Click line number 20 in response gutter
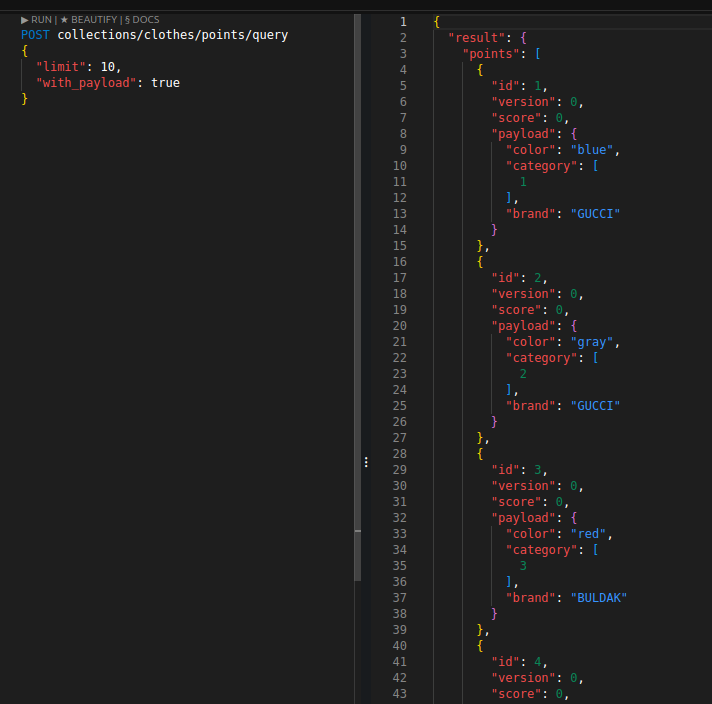Image resolution: width=712 pixels, height=704 pixels. tap(400, 326)
